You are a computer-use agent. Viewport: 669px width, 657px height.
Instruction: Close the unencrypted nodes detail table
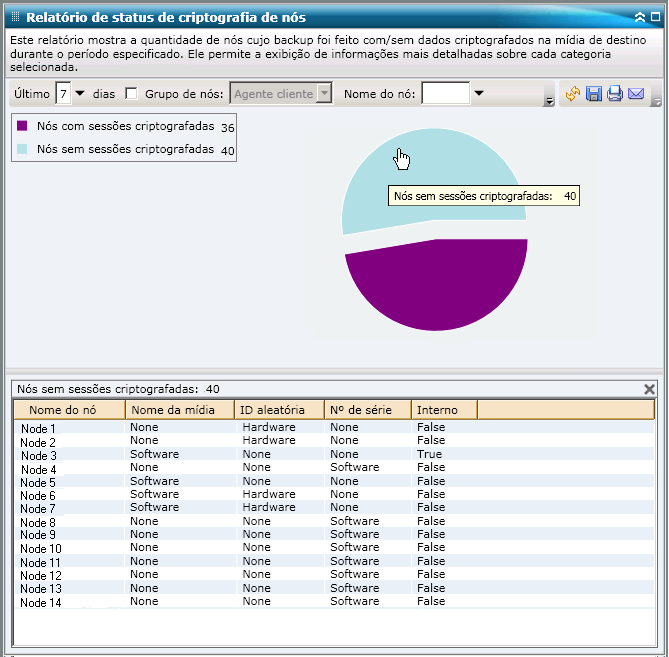[649, 389]
